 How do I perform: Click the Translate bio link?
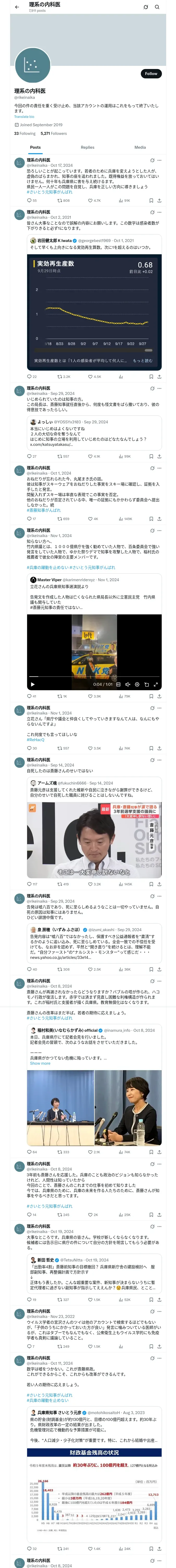coord(24,116)
